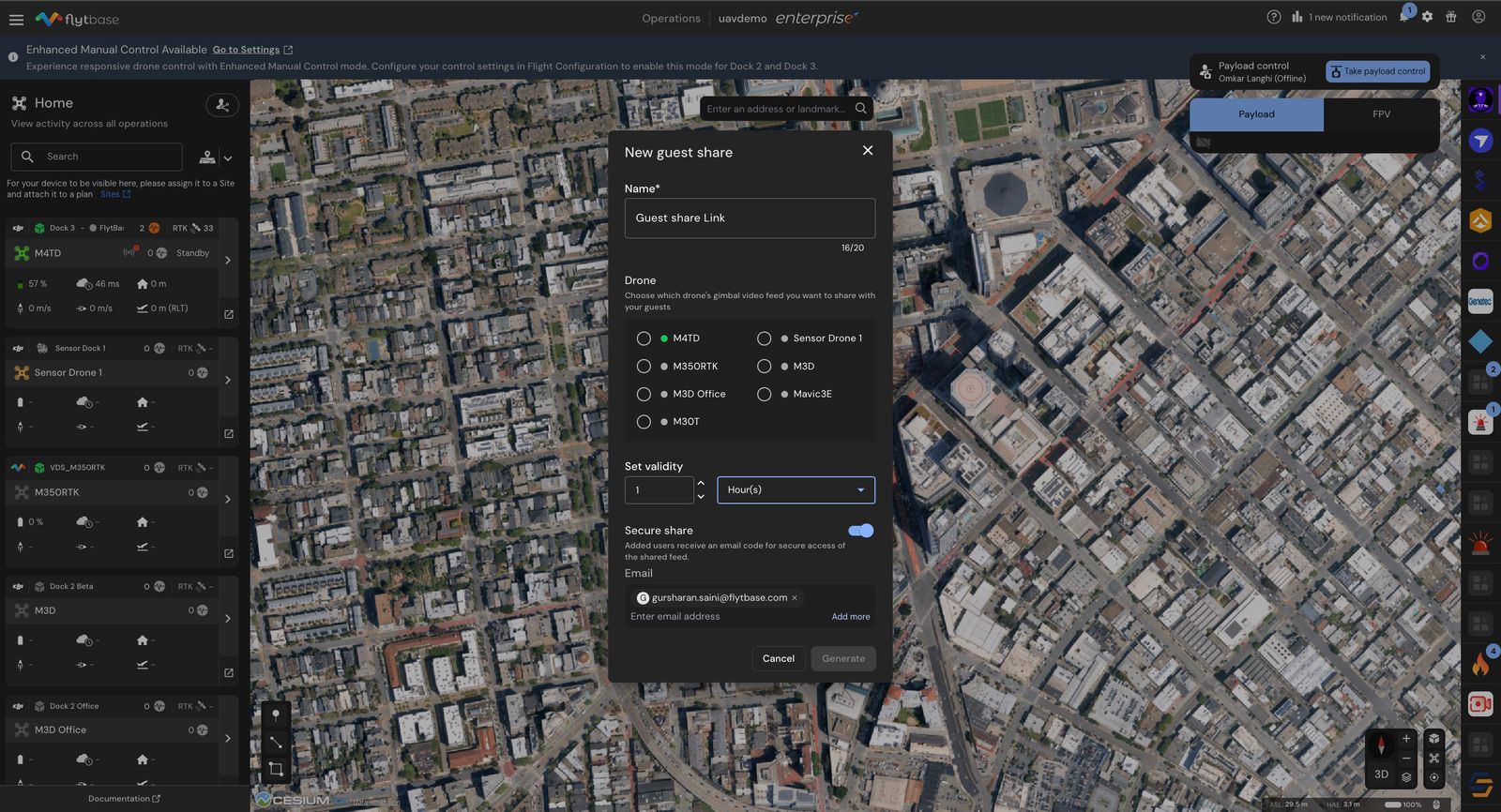1501x812 pixels.
Task: Expand the M4TD drone card chevron
Action: point(228,261)
